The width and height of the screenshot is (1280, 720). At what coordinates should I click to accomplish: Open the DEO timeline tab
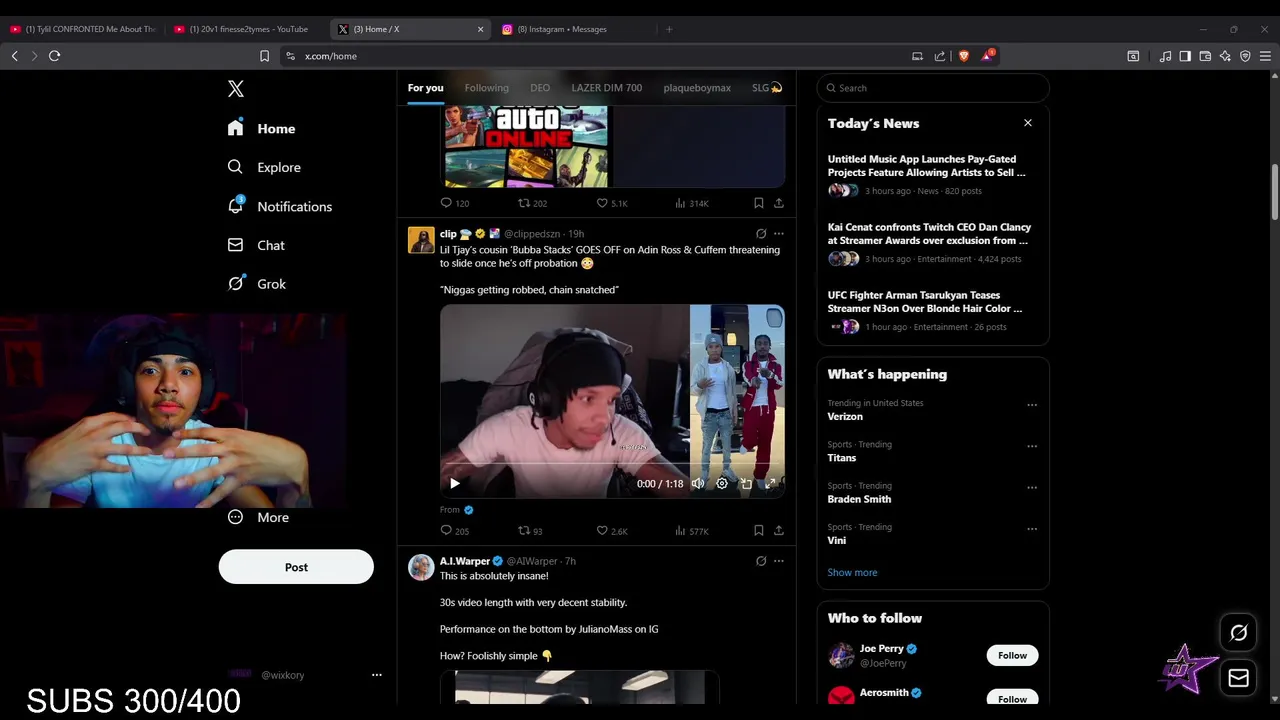point(540,88)
